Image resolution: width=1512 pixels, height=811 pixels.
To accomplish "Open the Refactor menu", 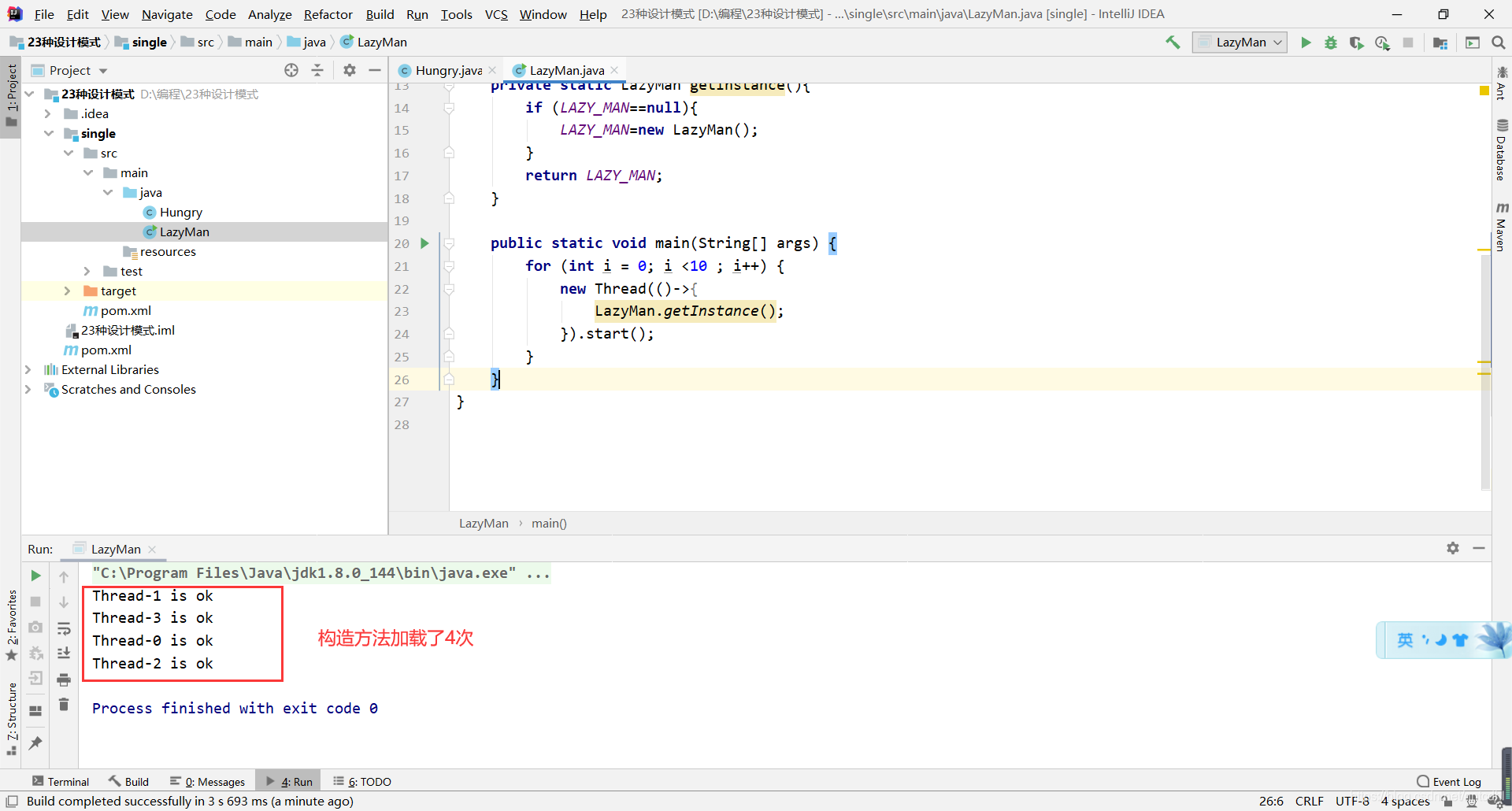I will 328,14.
